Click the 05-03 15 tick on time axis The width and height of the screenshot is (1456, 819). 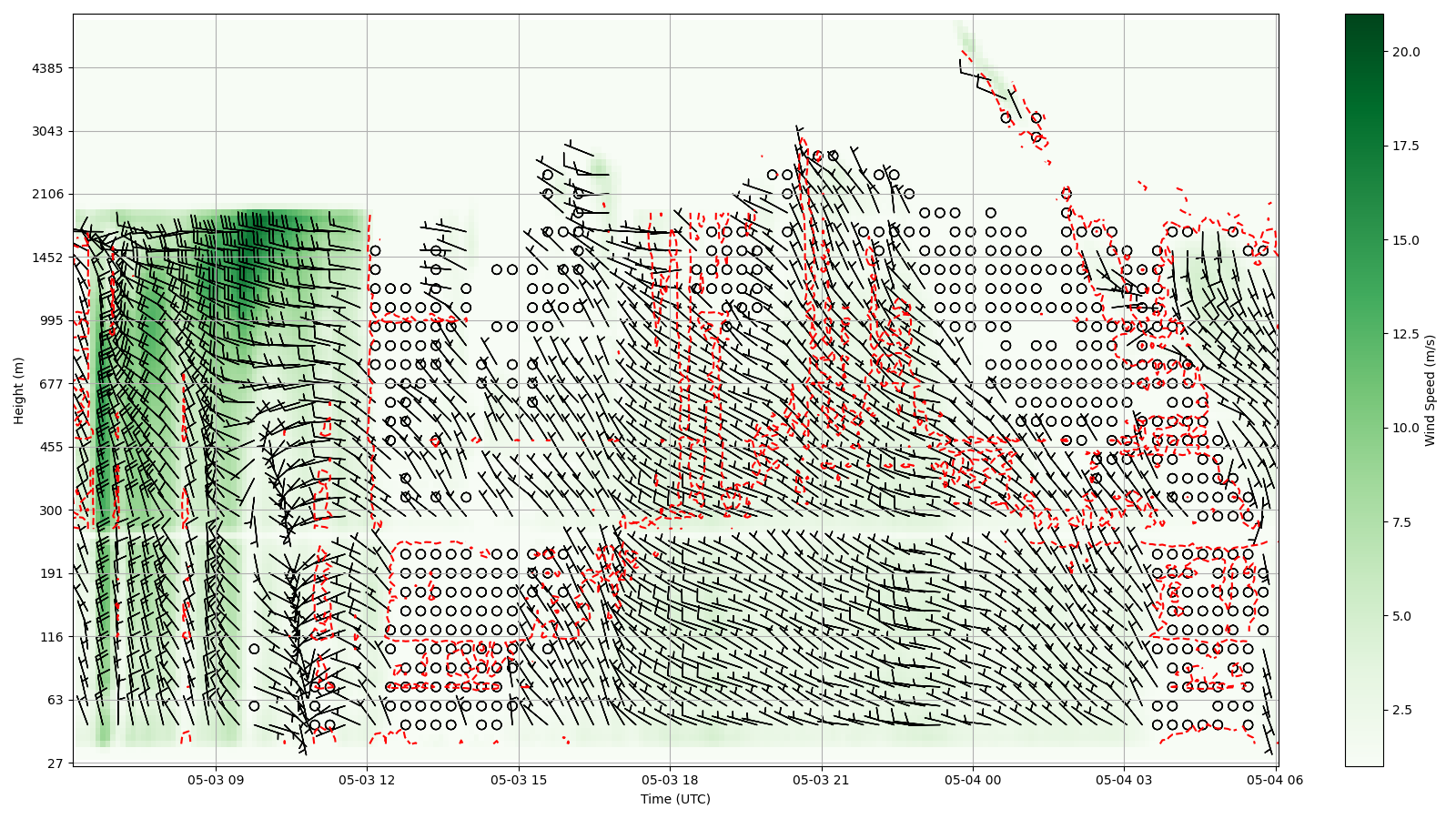[519, 780]
